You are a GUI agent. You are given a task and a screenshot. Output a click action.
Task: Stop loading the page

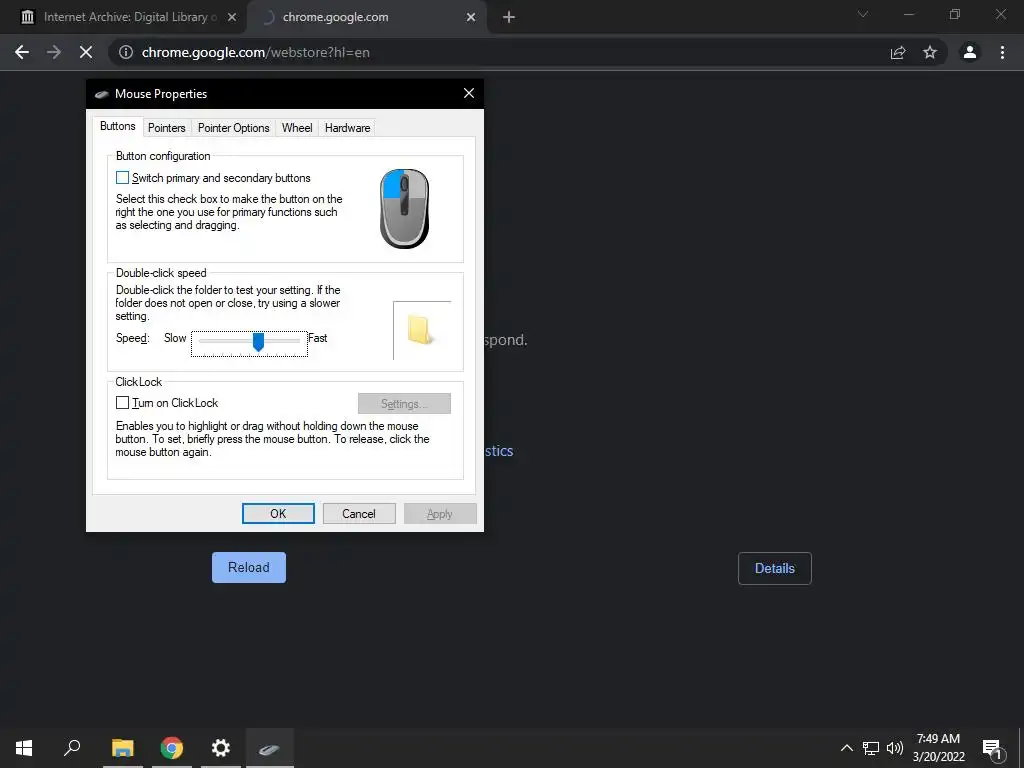(86, 52)
